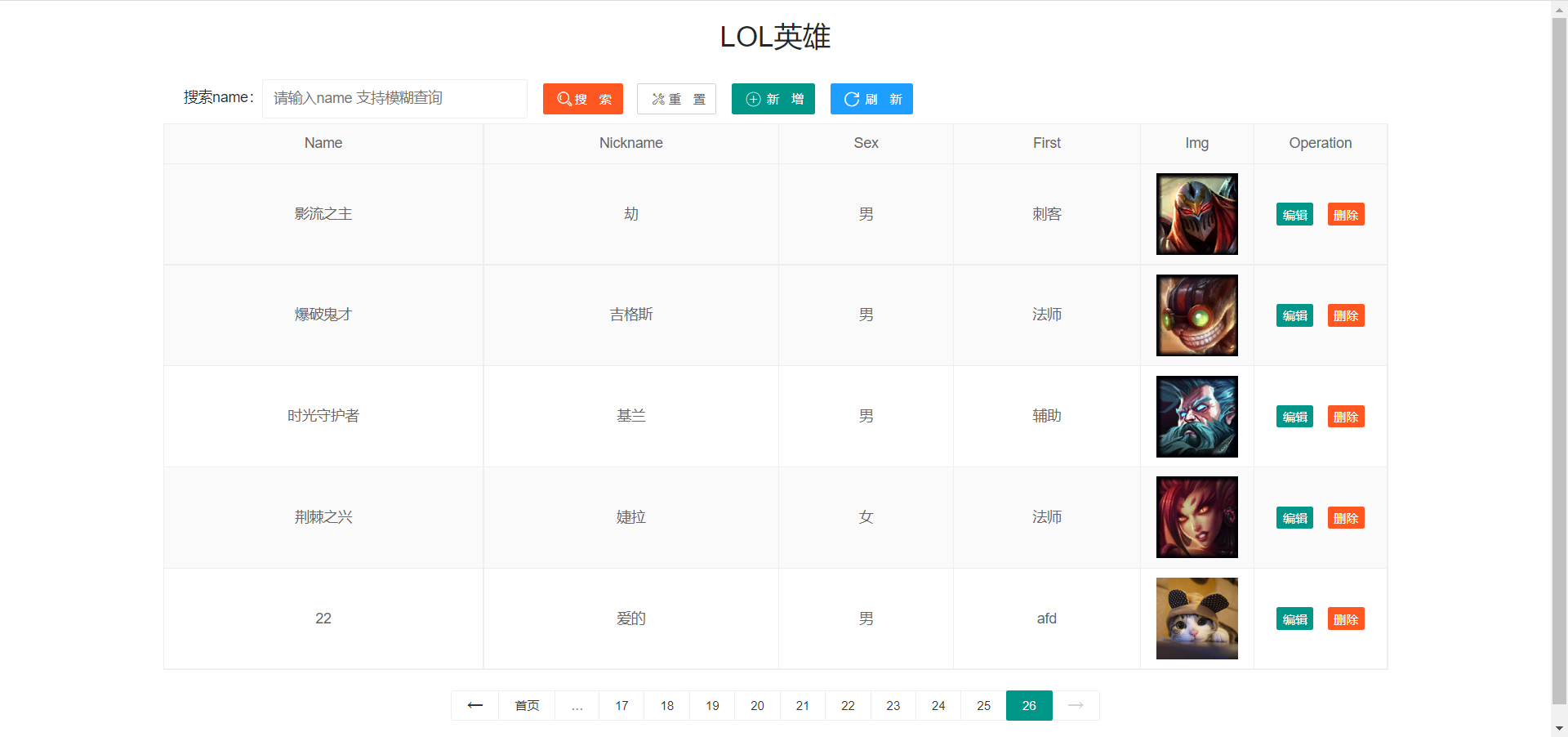Focus the name search input field

394,99
